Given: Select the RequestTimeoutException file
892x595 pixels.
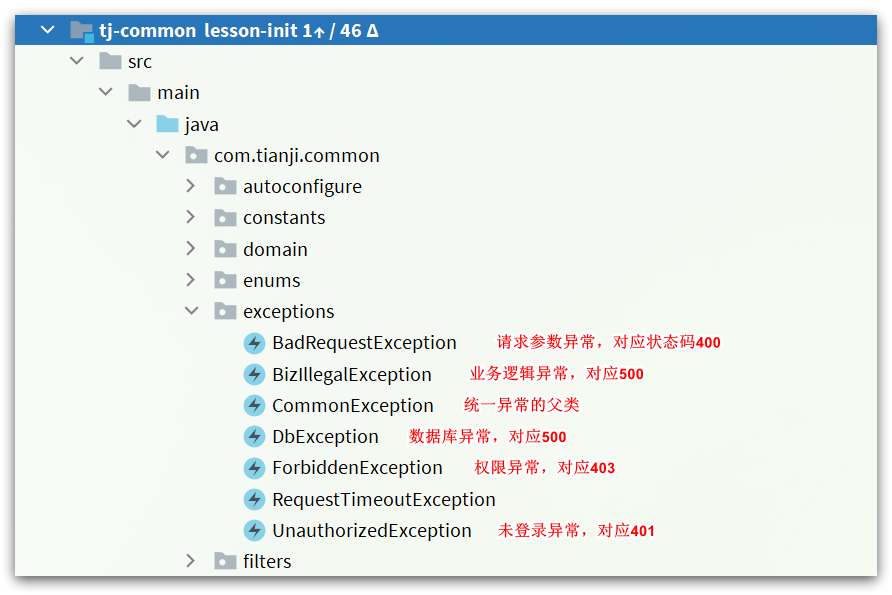Looking at the screenshot, I should 383,499.
